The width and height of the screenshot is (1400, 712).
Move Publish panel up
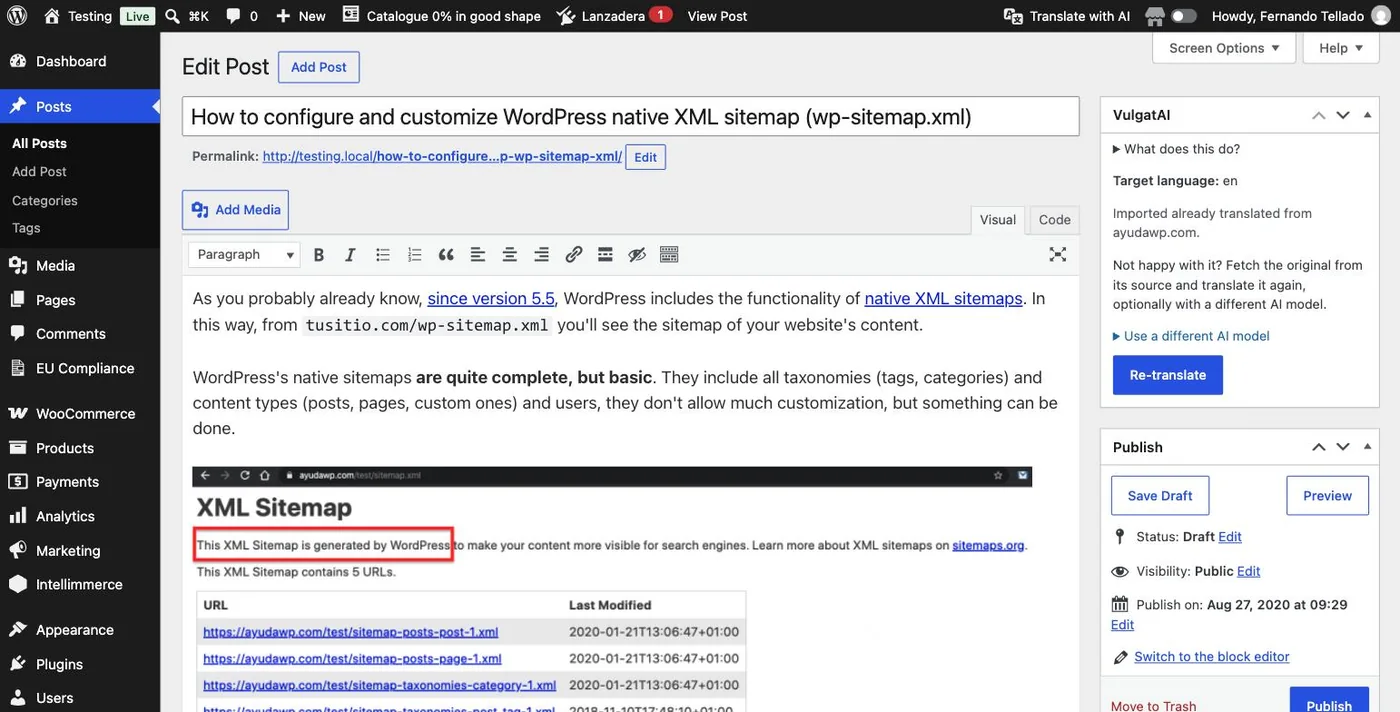pyautogui.click(x=1319, y=447)
